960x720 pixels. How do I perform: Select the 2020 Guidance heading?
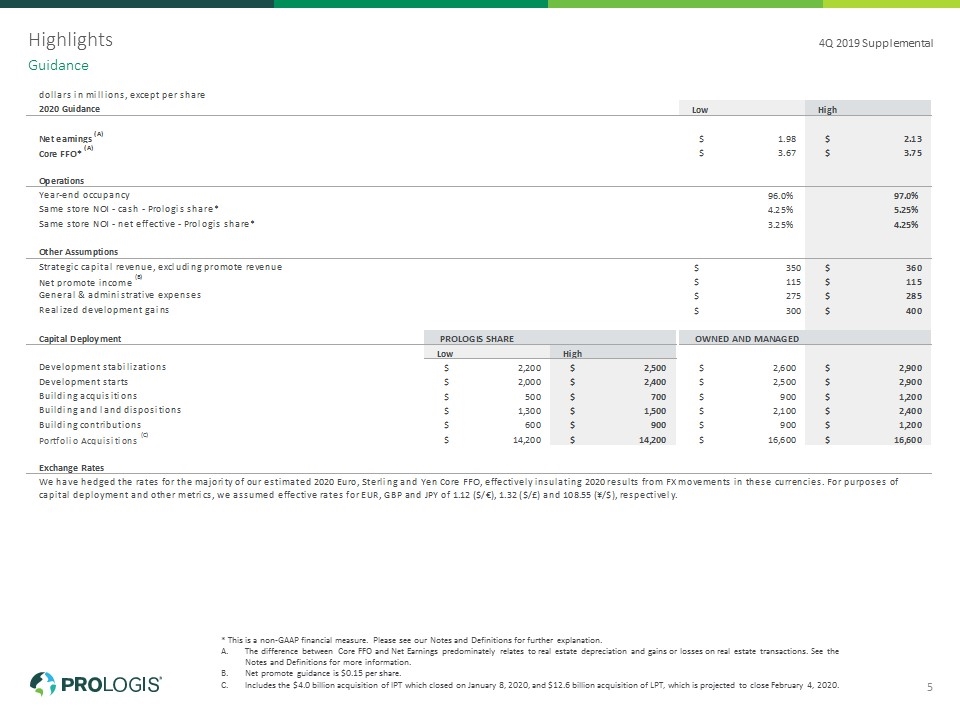click(x=69, y=109)
